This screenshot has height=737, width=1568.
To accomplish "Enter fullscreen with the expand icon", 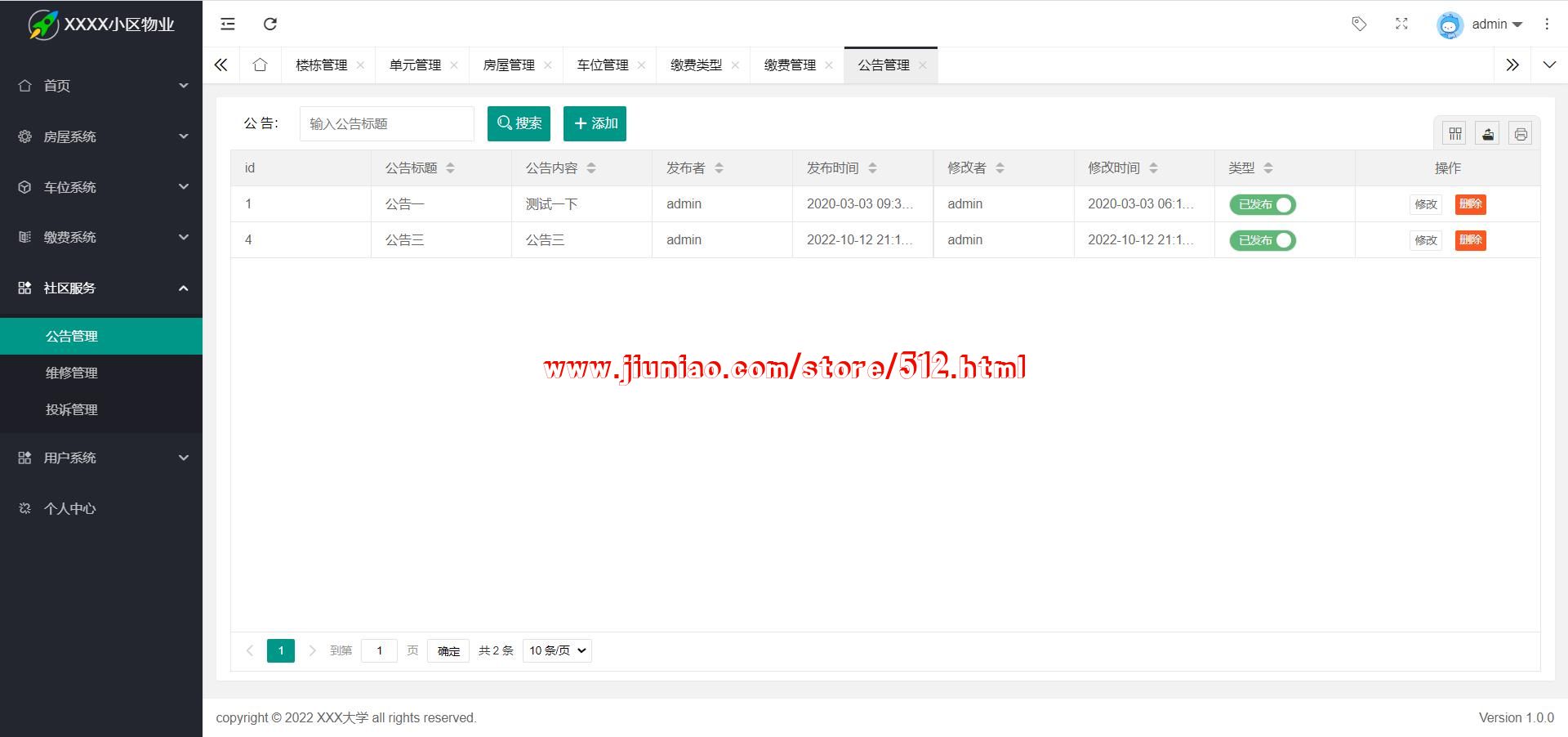I will point(1401,25).
